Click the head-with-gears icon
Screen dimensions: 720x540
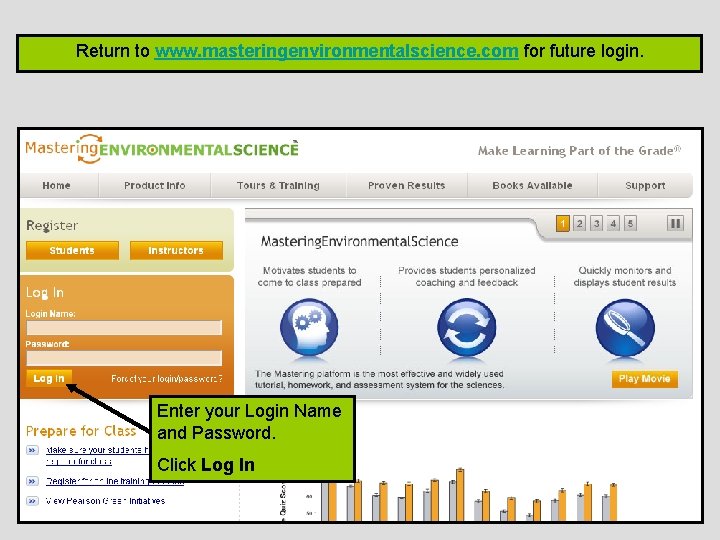point(309,327)
